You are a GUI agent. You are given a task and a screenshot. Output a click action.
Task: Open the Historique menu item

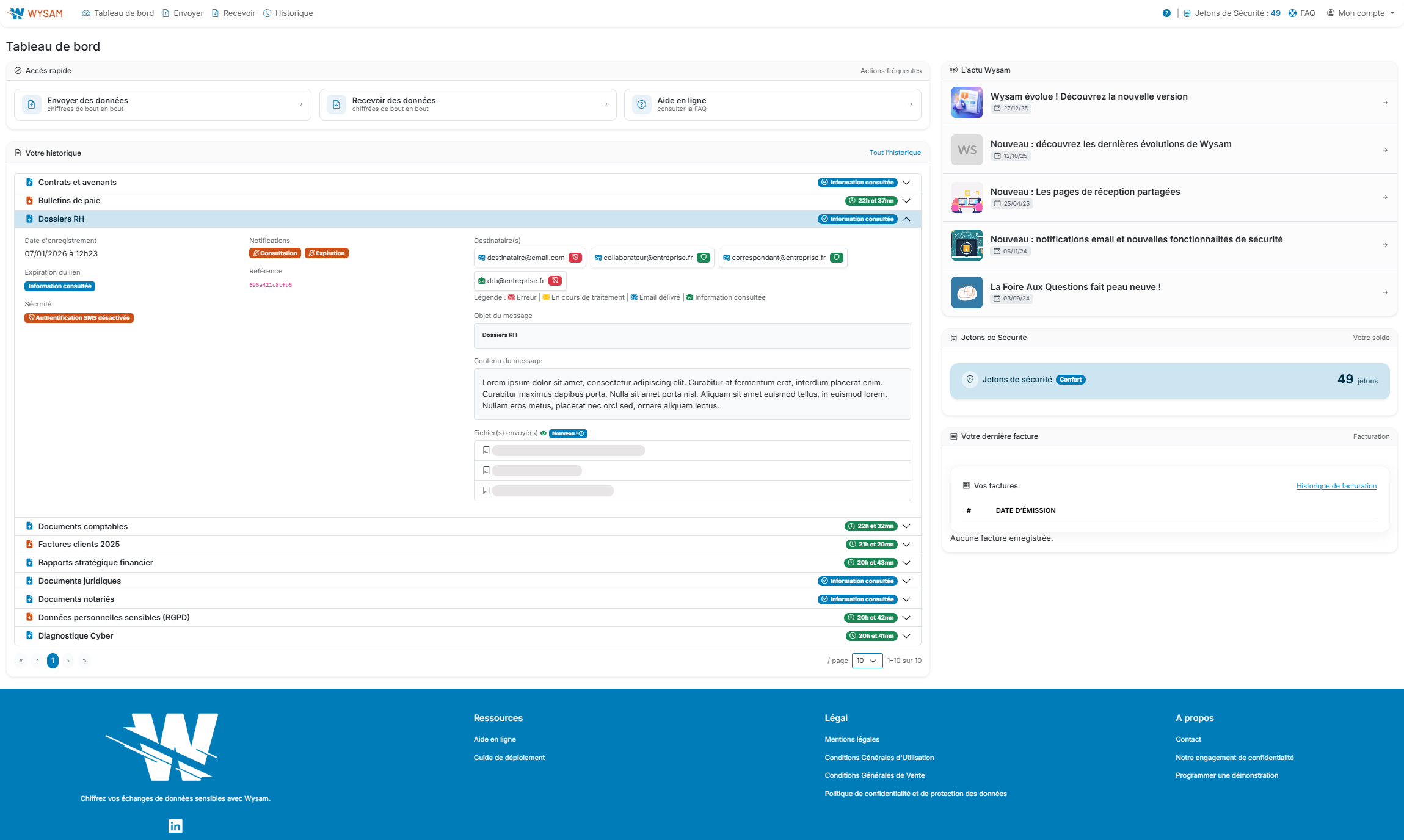coord(288,13)
